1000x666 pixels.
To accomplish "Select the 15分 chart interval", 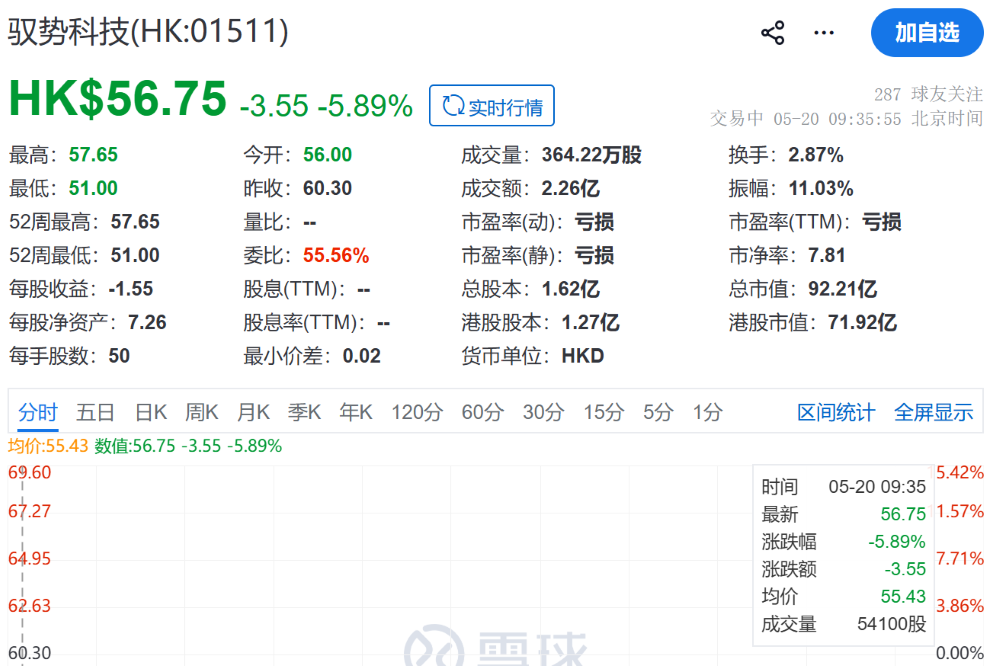I will pos(603,412).
